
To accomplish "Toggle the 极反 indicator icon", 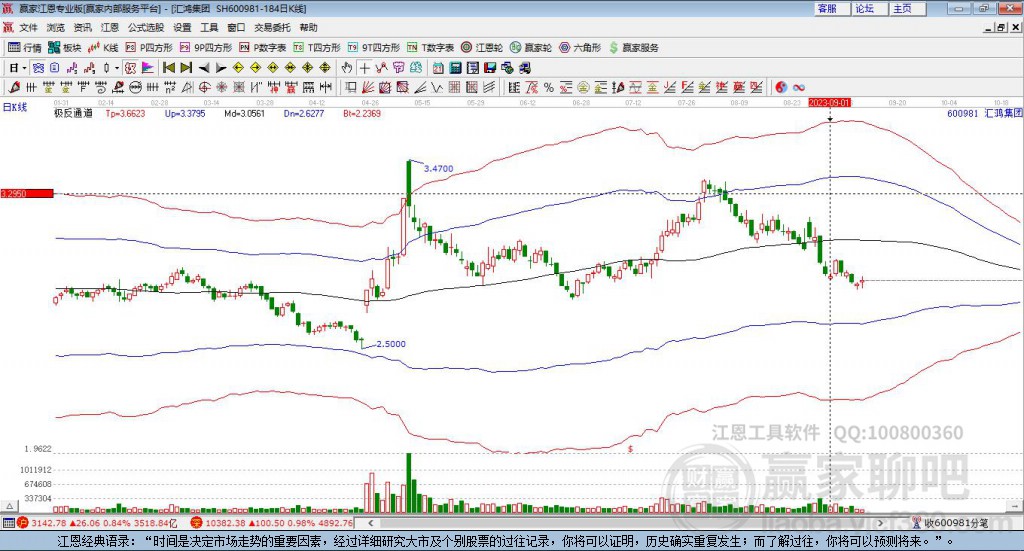I will pos(131,68).
